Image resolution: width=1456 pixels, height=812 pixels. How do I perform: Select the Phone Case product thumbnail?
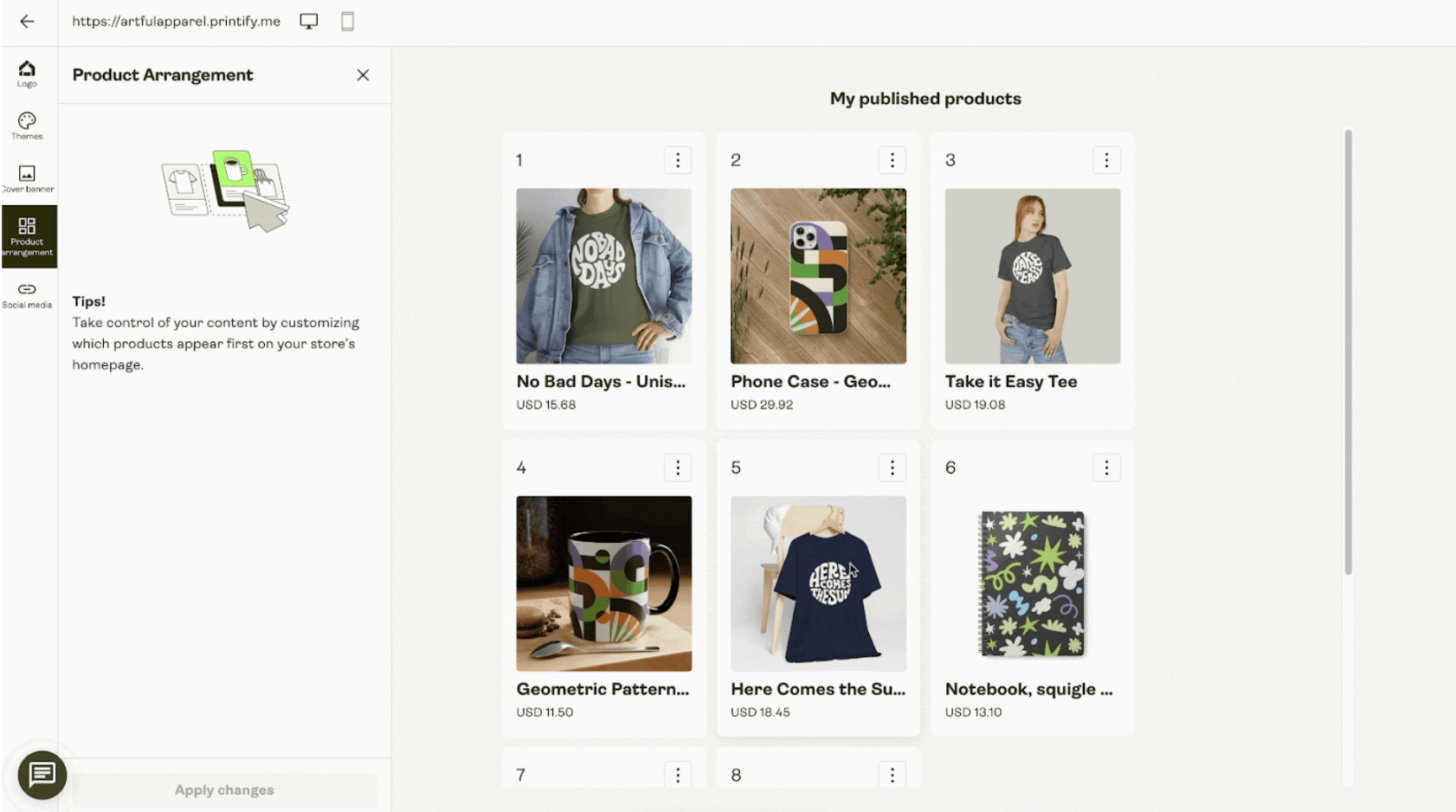pos(818,276)
